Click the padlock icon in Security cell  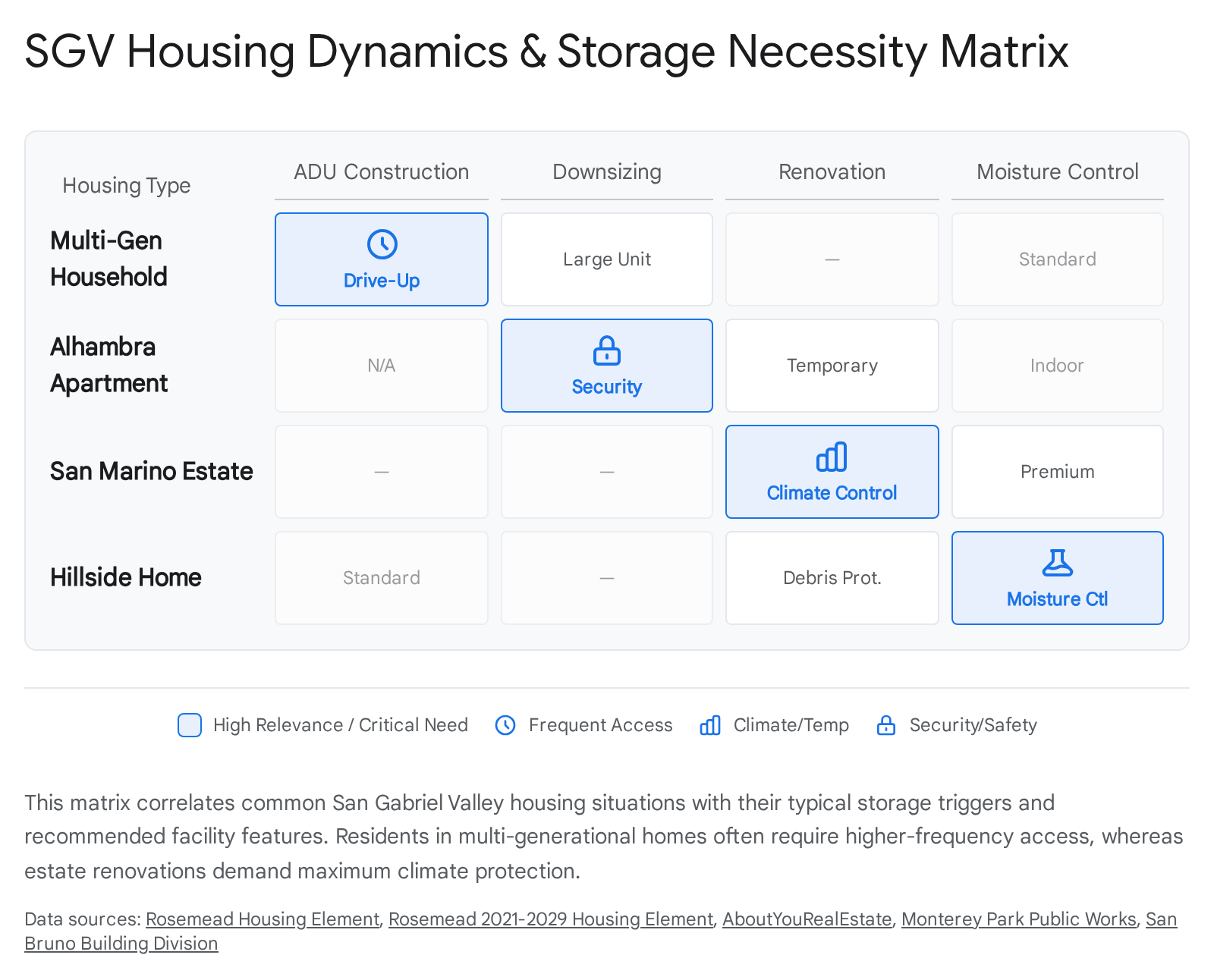click(x=606, y=350)
